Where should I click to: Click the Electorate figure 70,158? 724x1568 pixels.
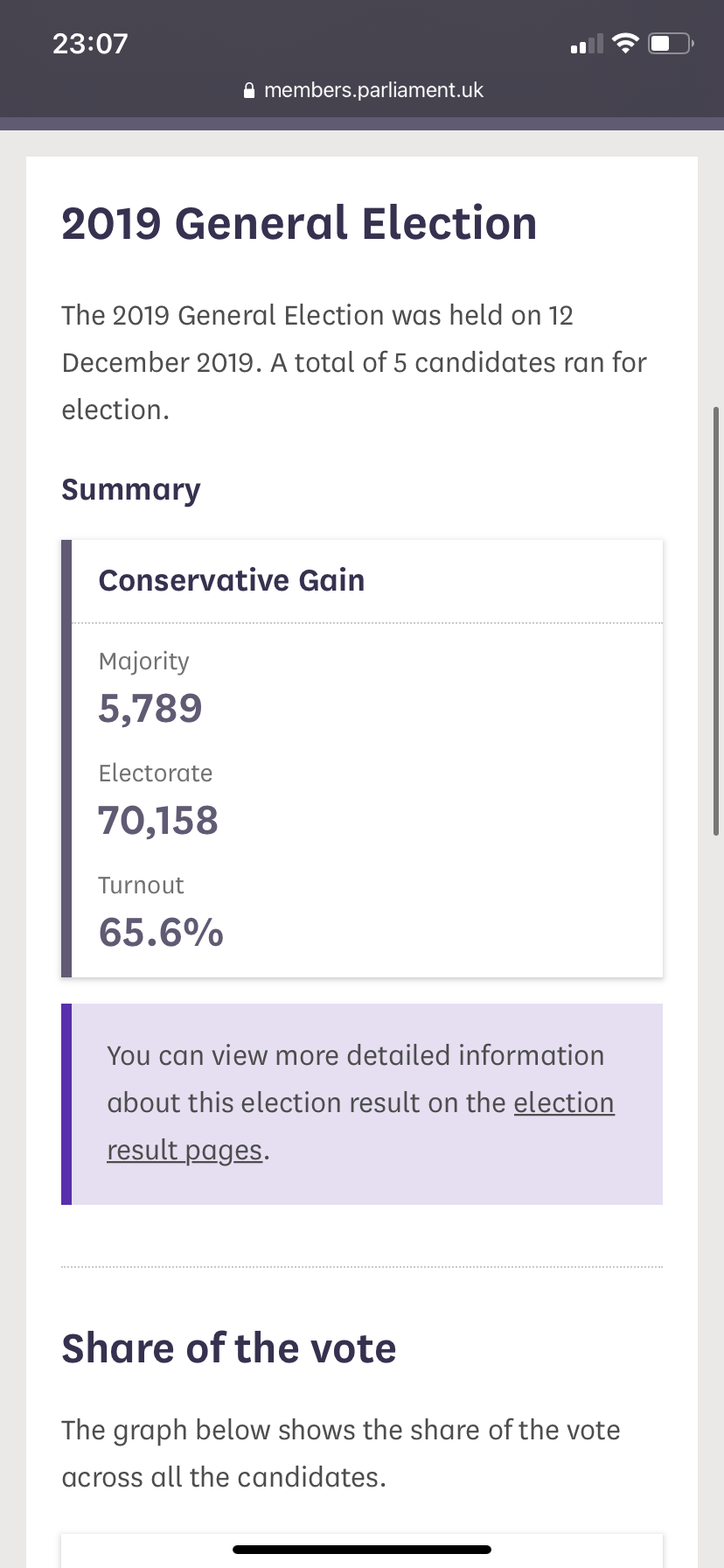[x=158, y=820]
